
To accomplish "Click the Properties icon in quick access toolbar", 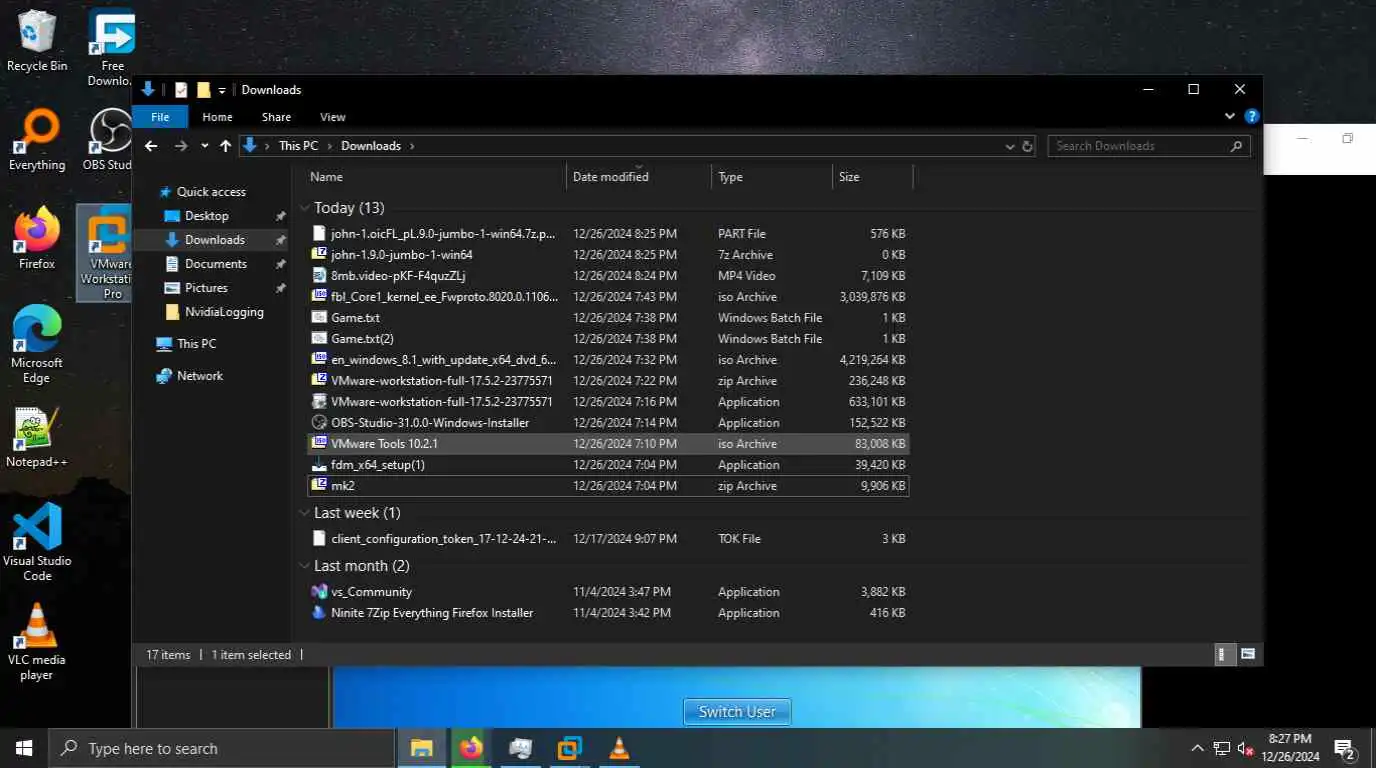I will 181,90.
